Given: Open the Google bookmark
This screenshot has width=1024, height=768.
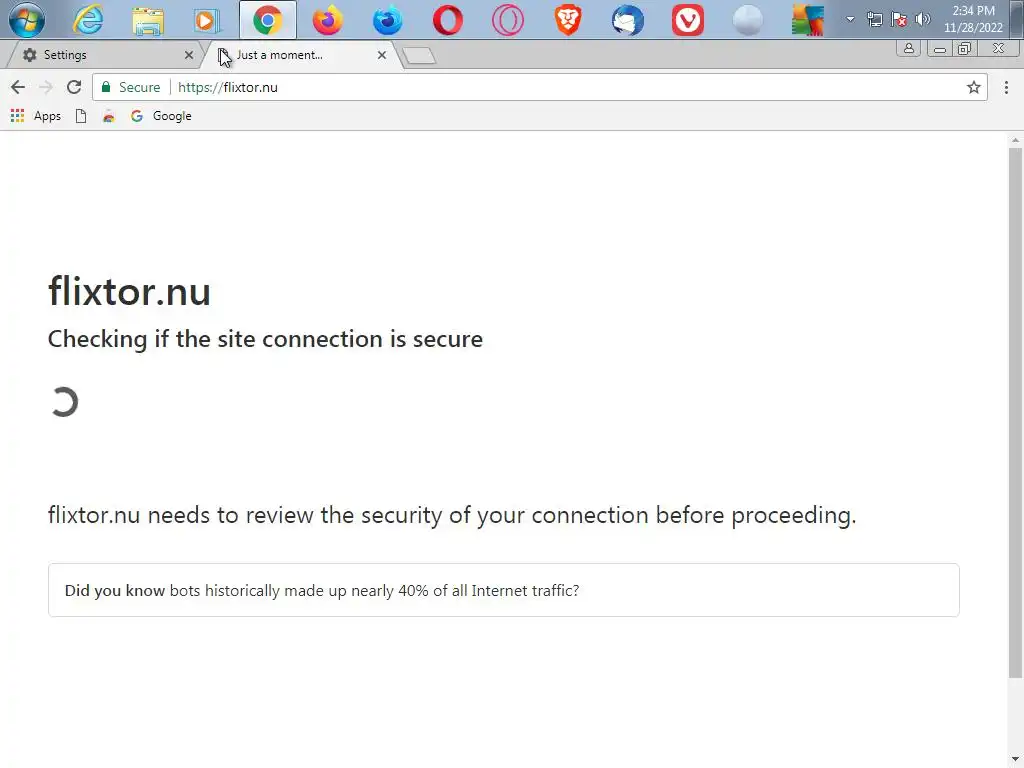Looking at the screenshot, I should pos(161,116).
